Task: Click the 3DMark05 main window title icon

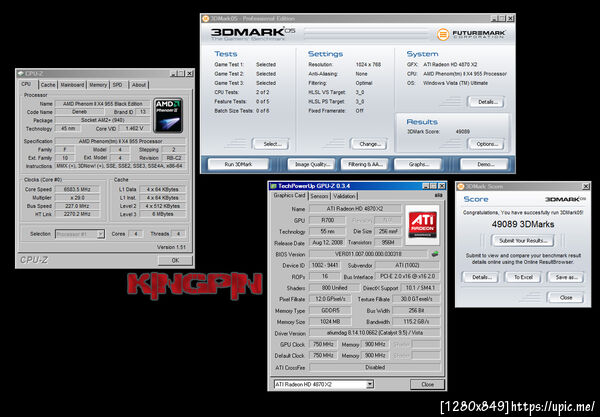Action: click(205, 18)
